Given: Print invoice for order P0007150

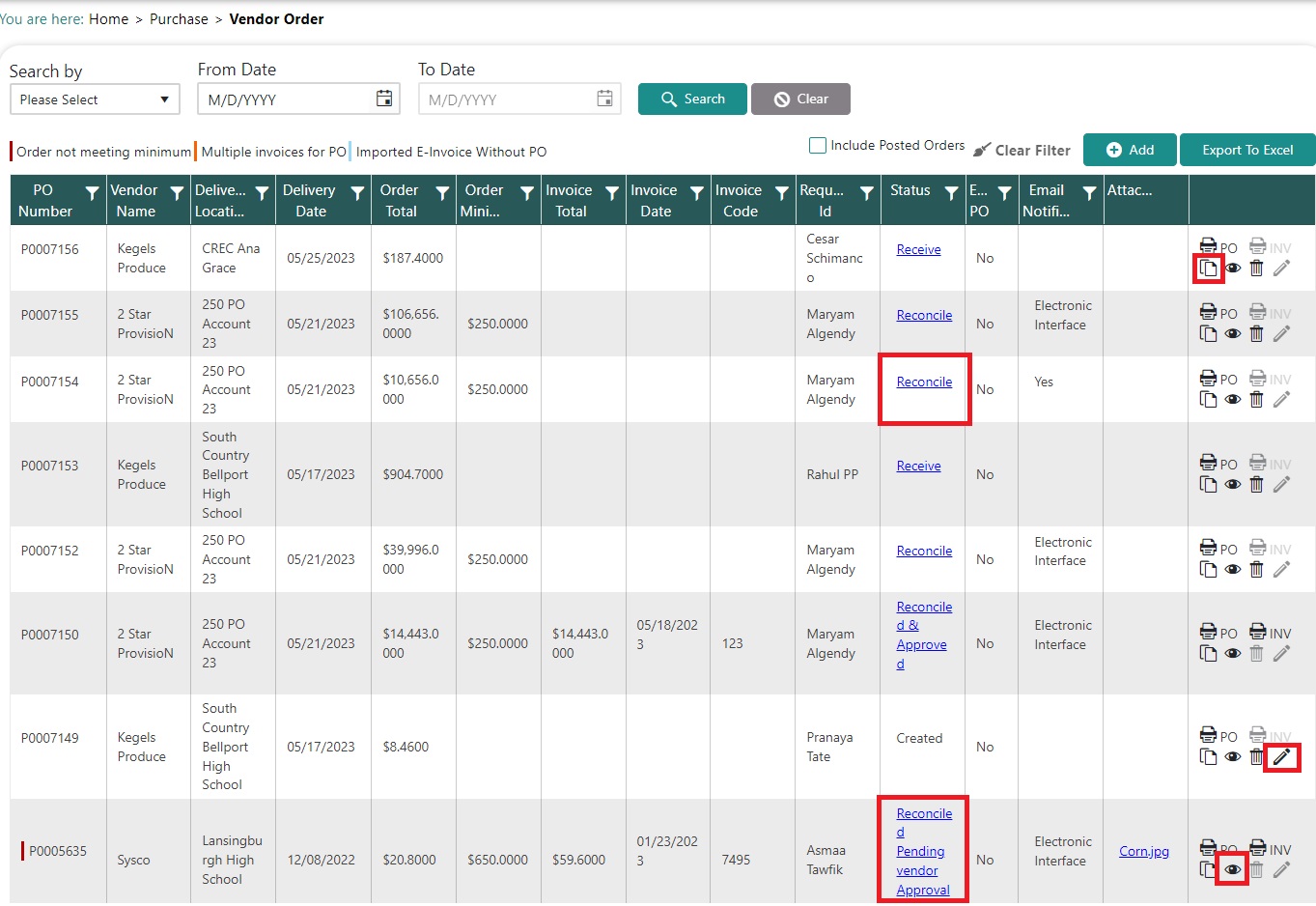Looking at the screenshot, I should [x=1258, y=633].
